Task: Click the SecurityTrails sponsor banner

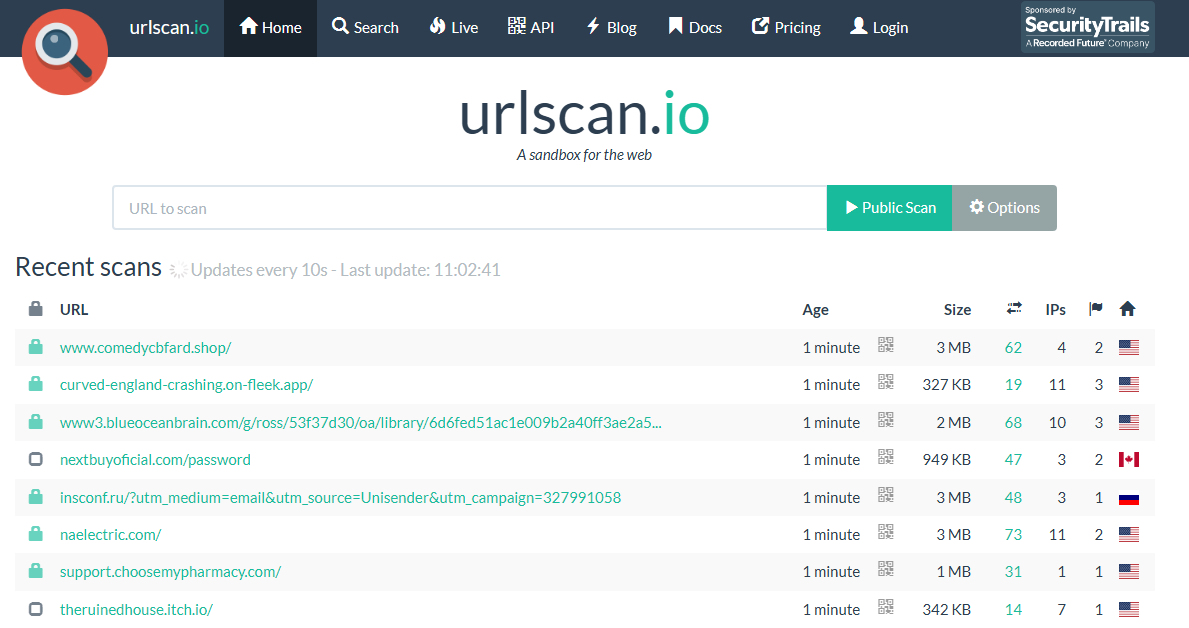Action: tap(1087, 27)
